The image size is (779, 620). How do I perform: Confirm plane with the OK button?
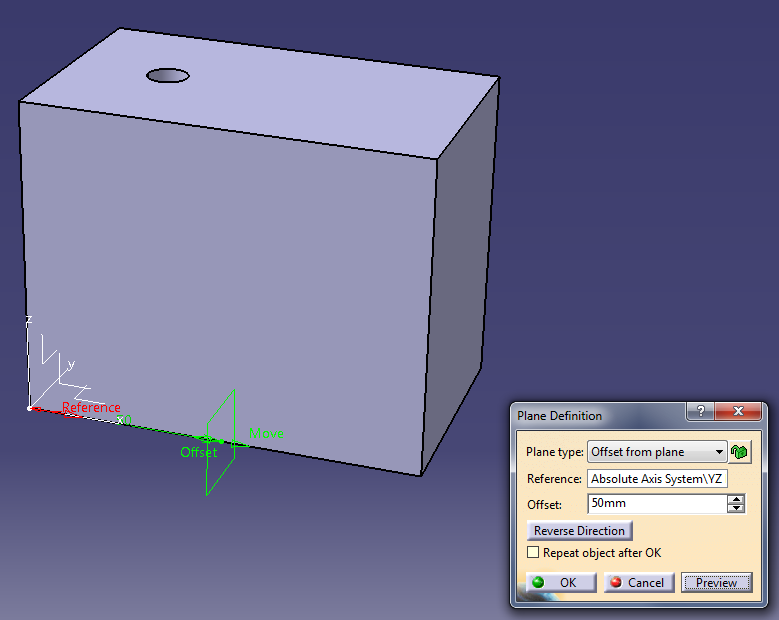561,582
